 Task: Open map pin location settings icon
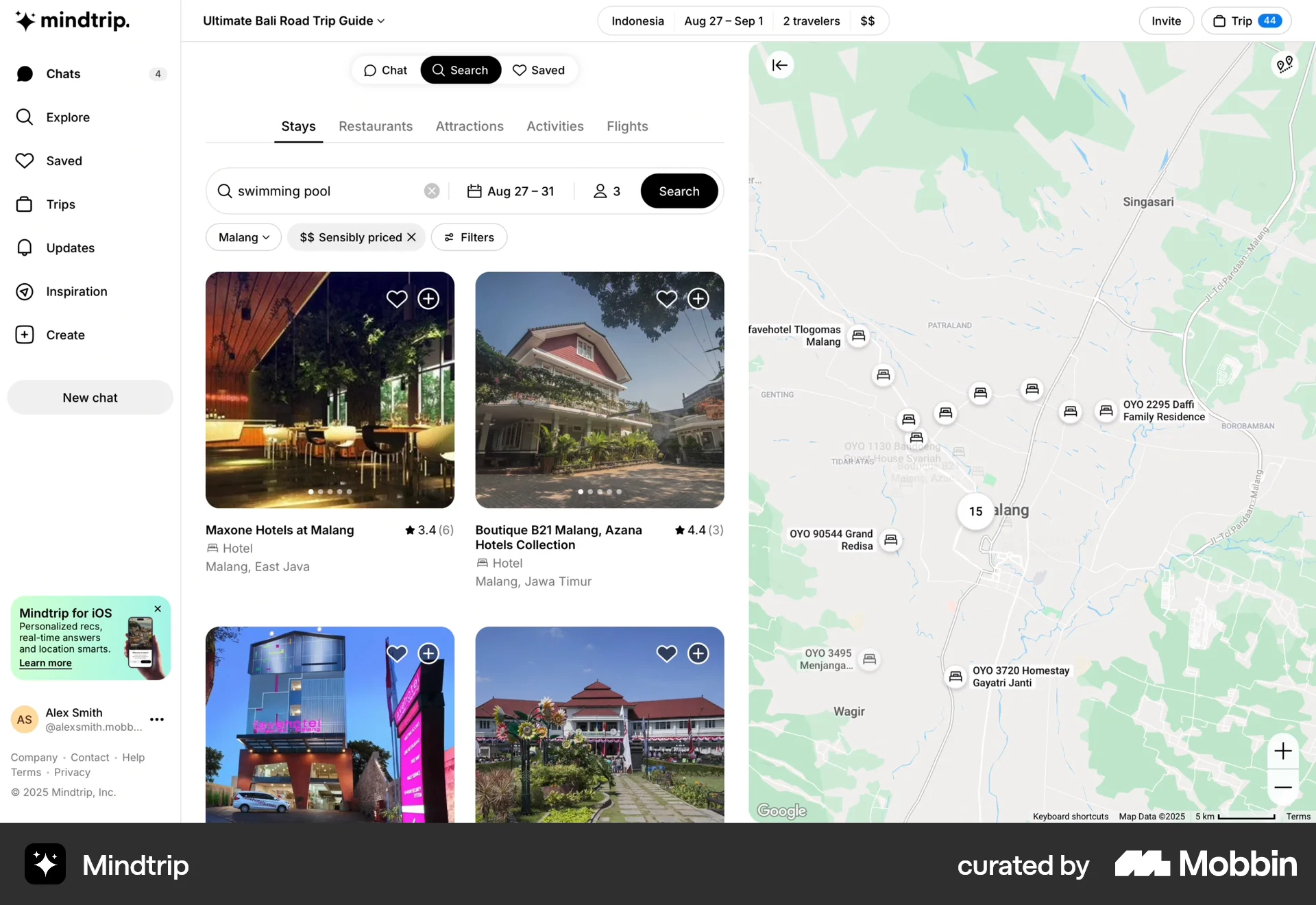pyautogui.click(x=1284, y=65)
